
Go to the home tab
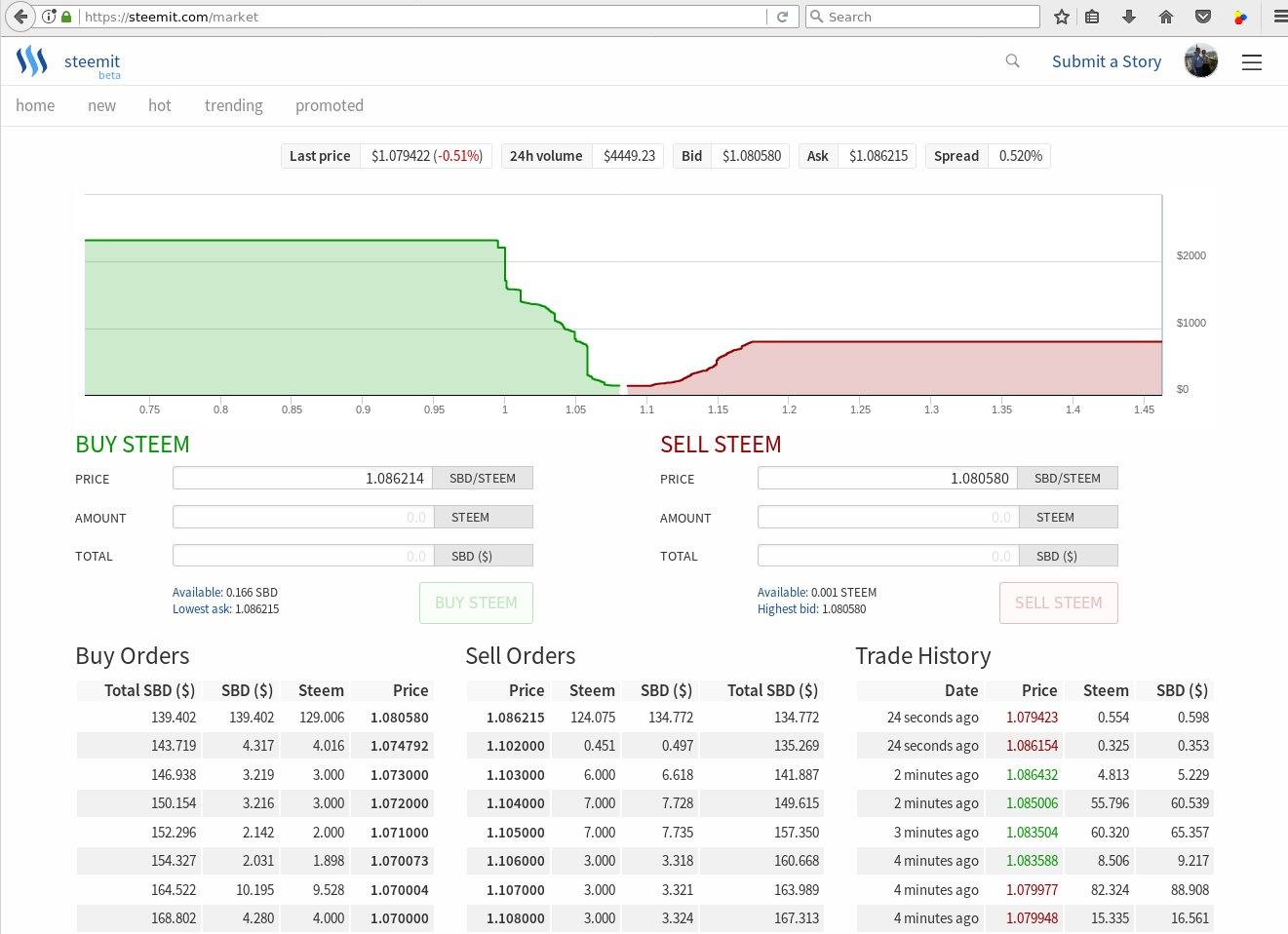pos(35,105)
